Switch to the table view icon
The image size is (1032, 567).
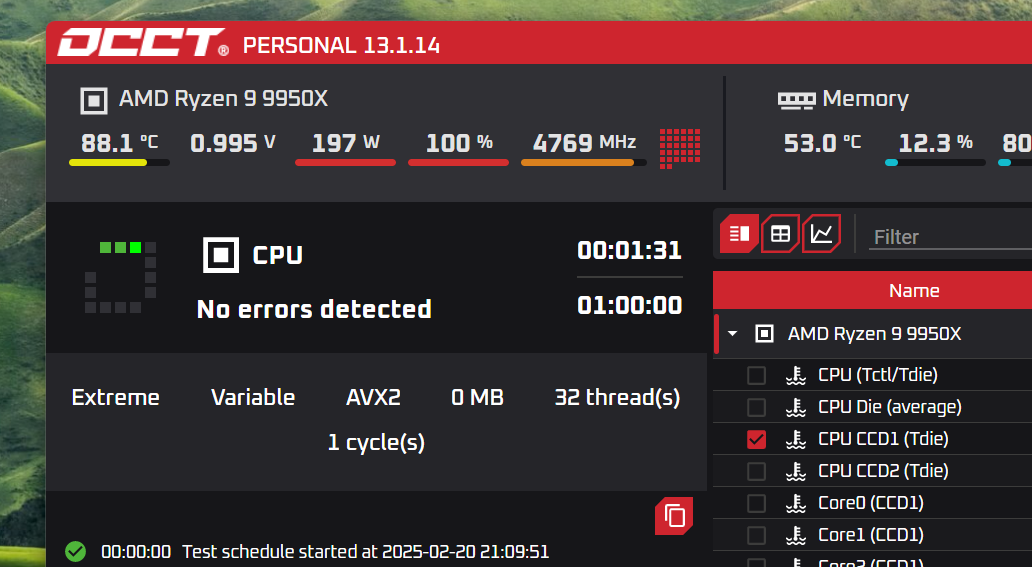pyautogui.click(x=780, y=234)
